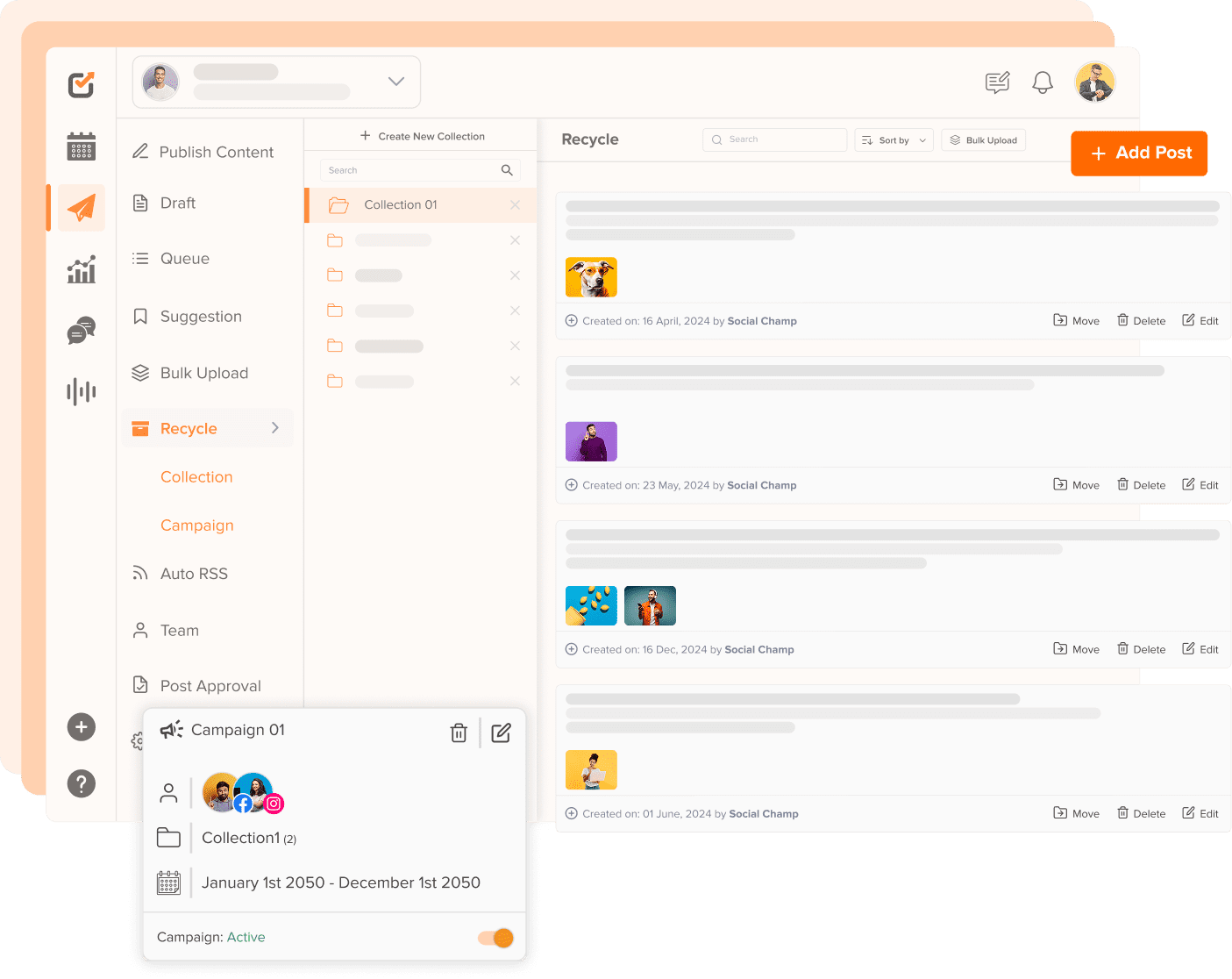Open the Sort by dropdown

point(894,140)
